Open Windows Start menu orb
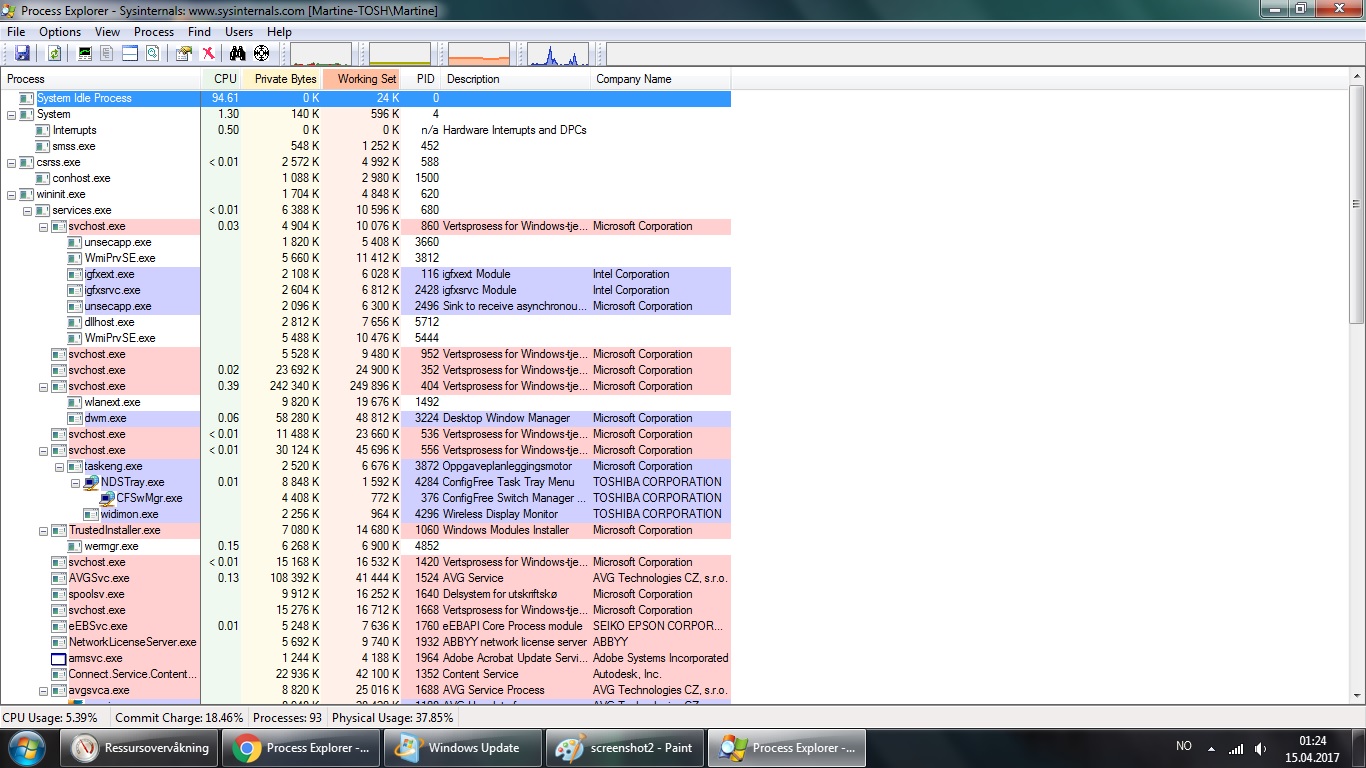 coord(27,747)
